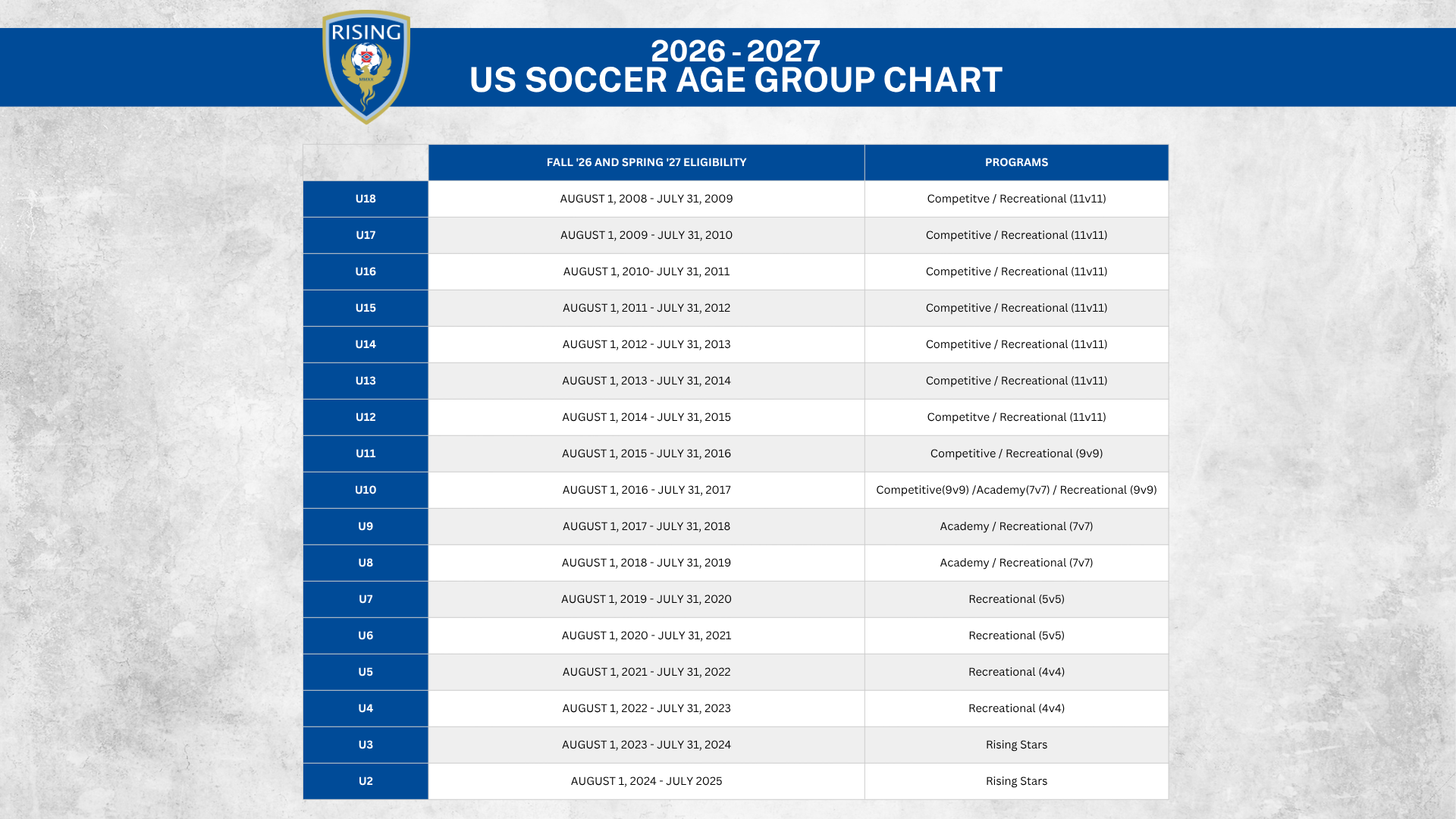Select the U16 row label
The height and width of the screenshot is (819, 1456).
(x=366, y=271)
